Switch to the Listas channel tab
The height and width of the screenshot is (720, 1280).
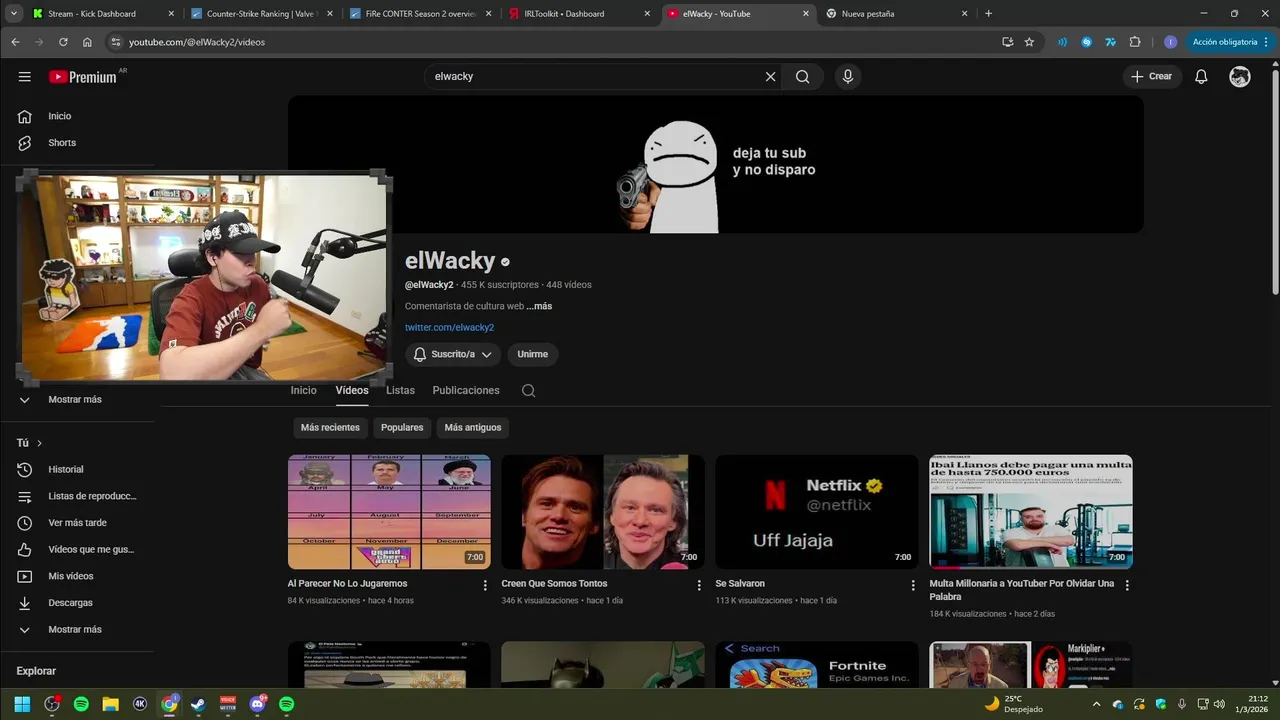tap(400, 391)
